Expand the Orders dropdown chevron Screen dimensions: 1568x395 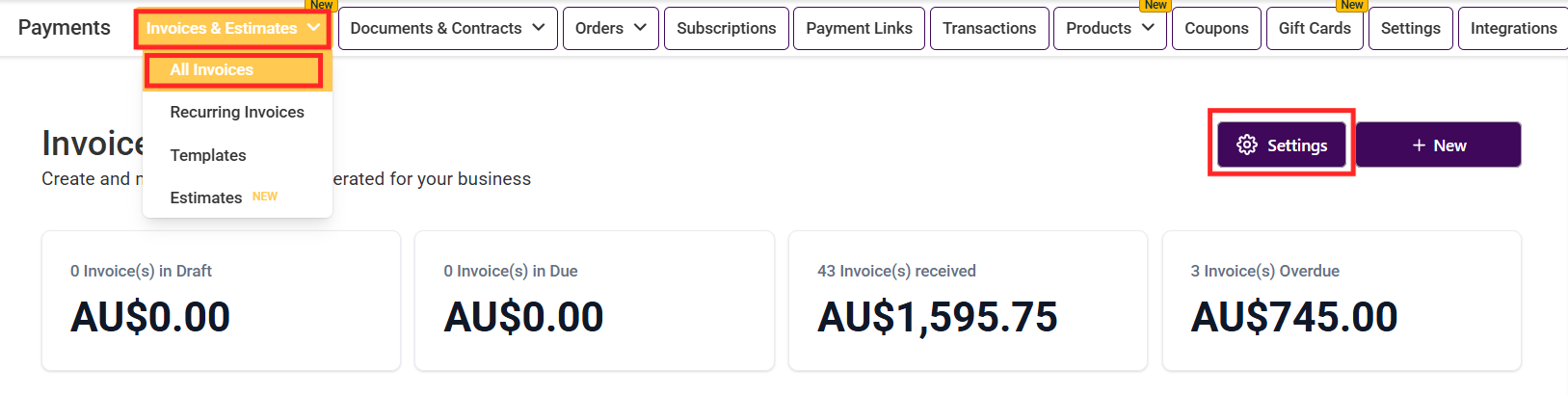[640, 28]
